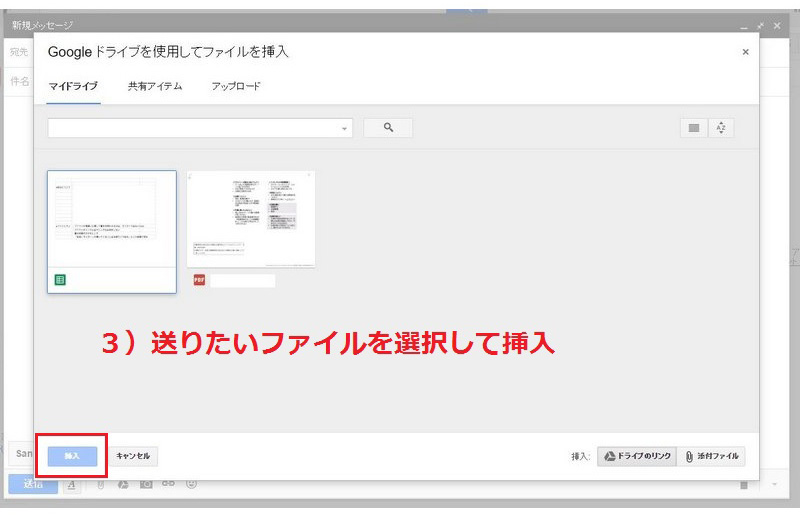The height and width of the screenshot is (519, 800).
Task: Close the 新規メッセージ compose window
Action: (777, 25)
